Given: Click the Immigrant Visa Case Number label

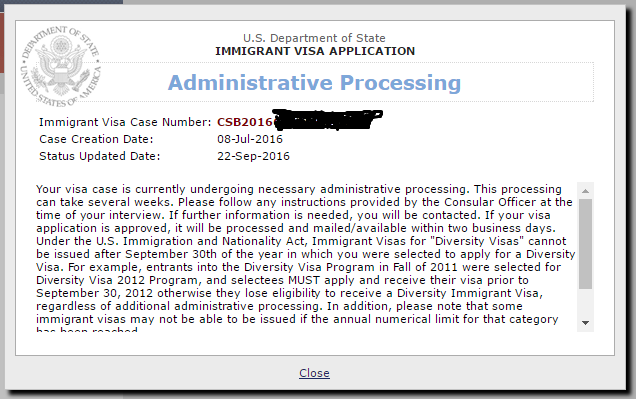Looking at the screenshot, I should click(x=125, y=122).
